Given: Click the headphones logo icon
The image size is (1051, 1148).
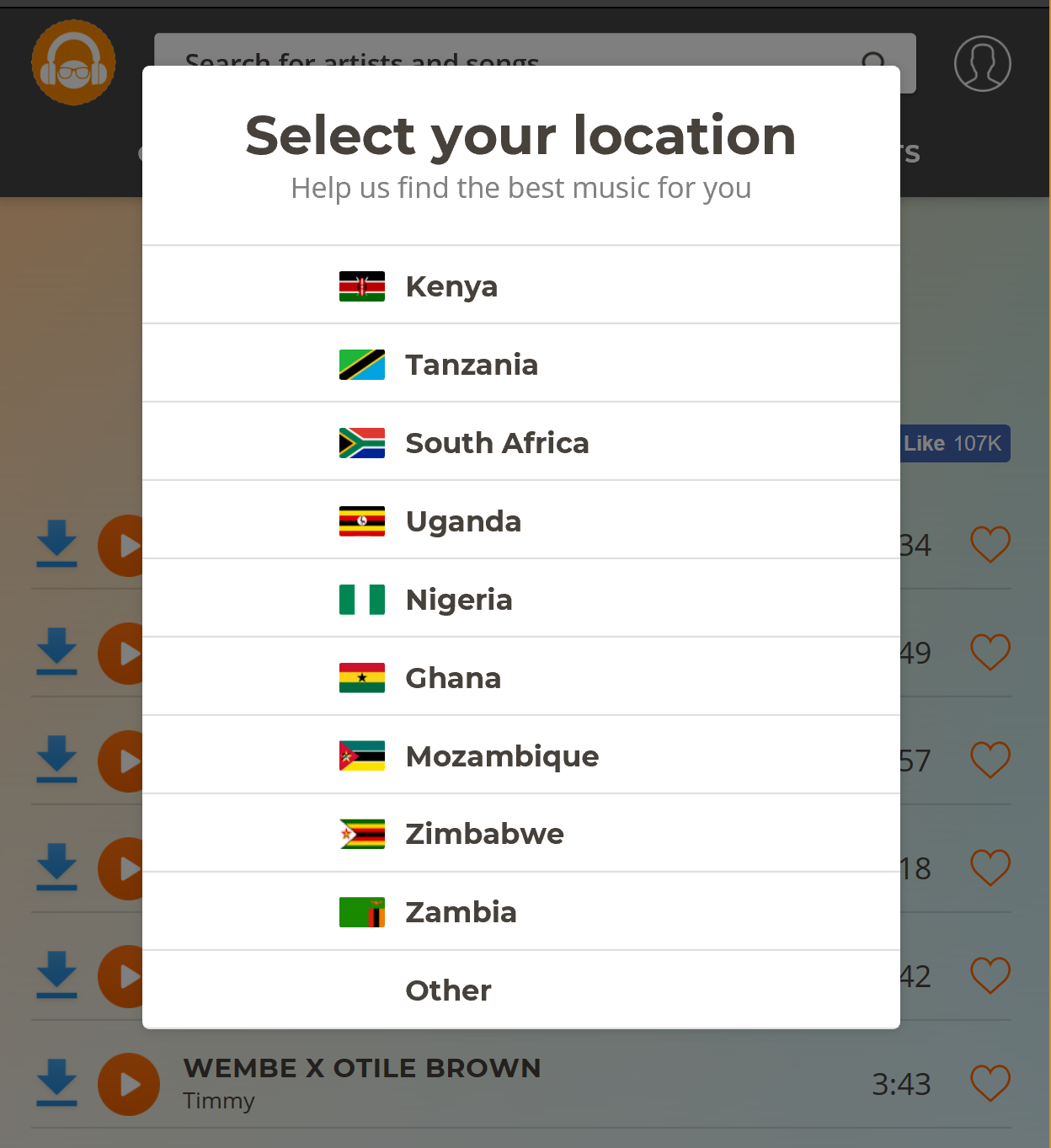Looking at the screenshot, I should pyautogui.click(x=74, y=63).
